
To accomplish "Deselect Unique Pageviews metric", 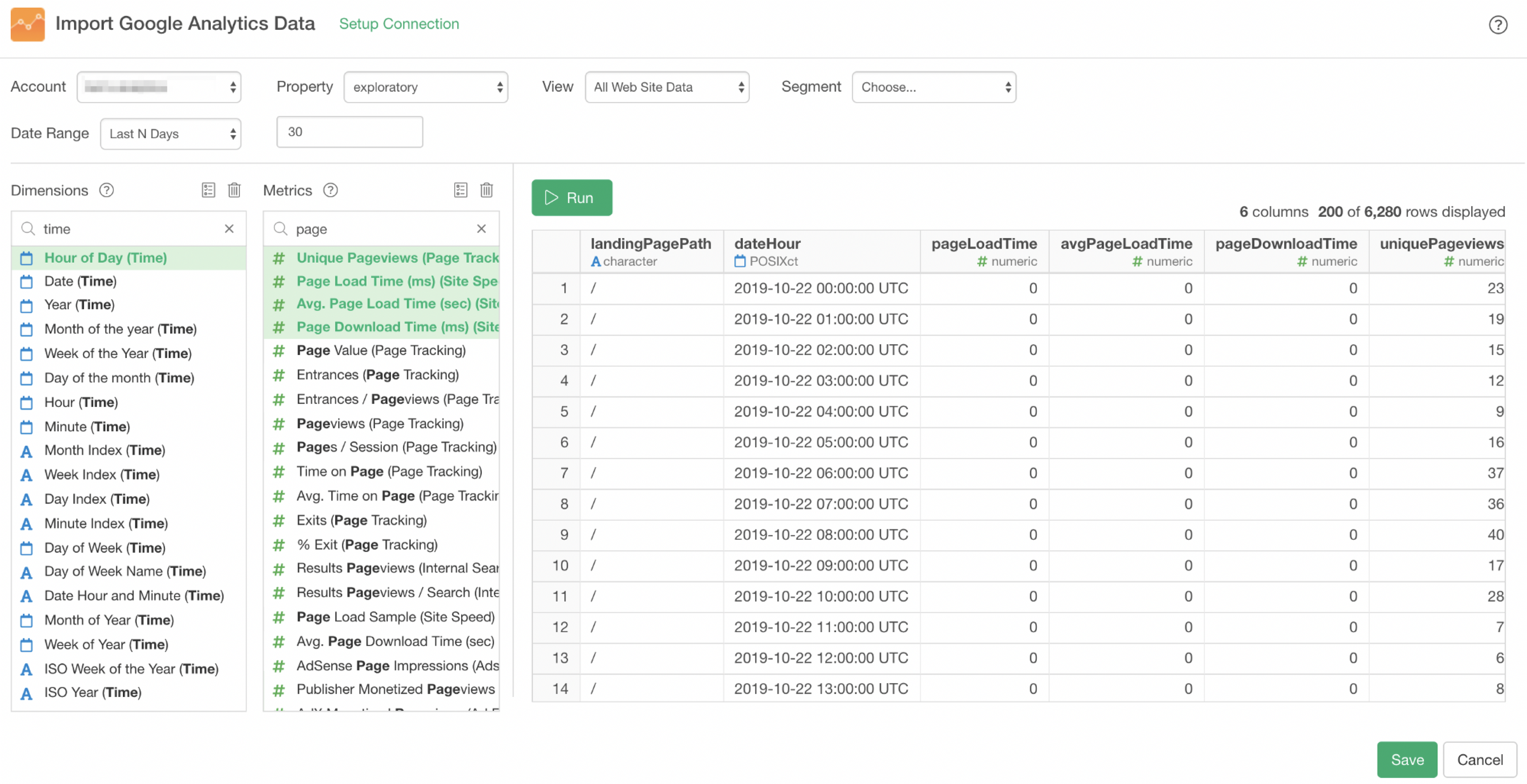I will point(397,258).
